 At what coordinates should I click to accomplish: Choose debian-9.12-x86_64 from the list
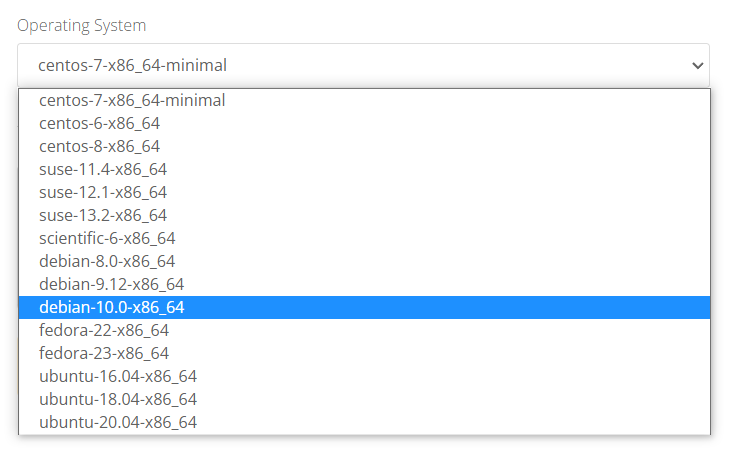111,284
